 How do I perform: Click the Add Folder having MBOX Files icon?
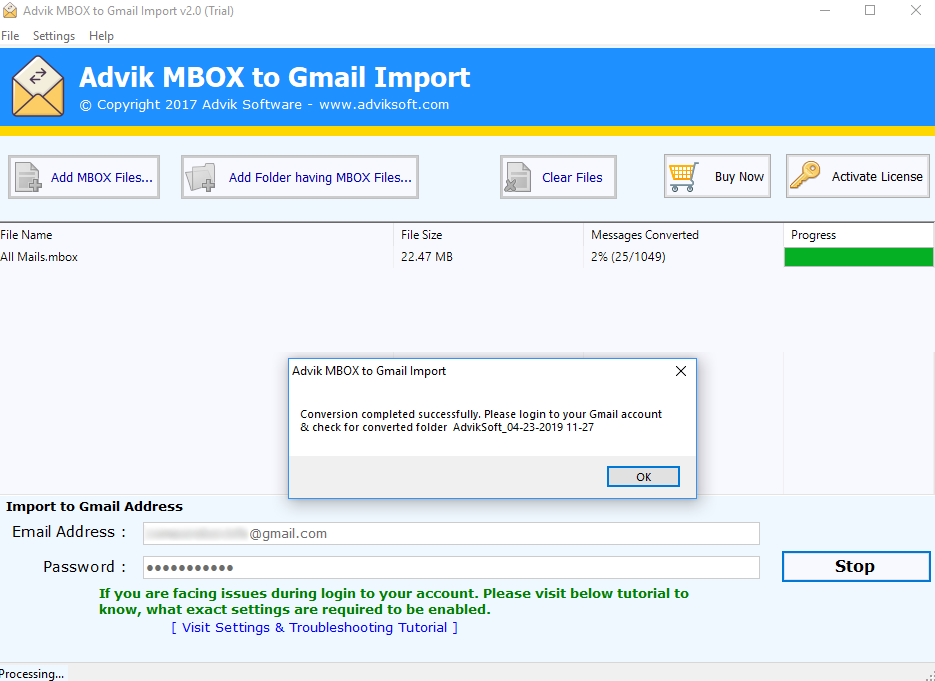pyautogui.click(x=203, y=176)
